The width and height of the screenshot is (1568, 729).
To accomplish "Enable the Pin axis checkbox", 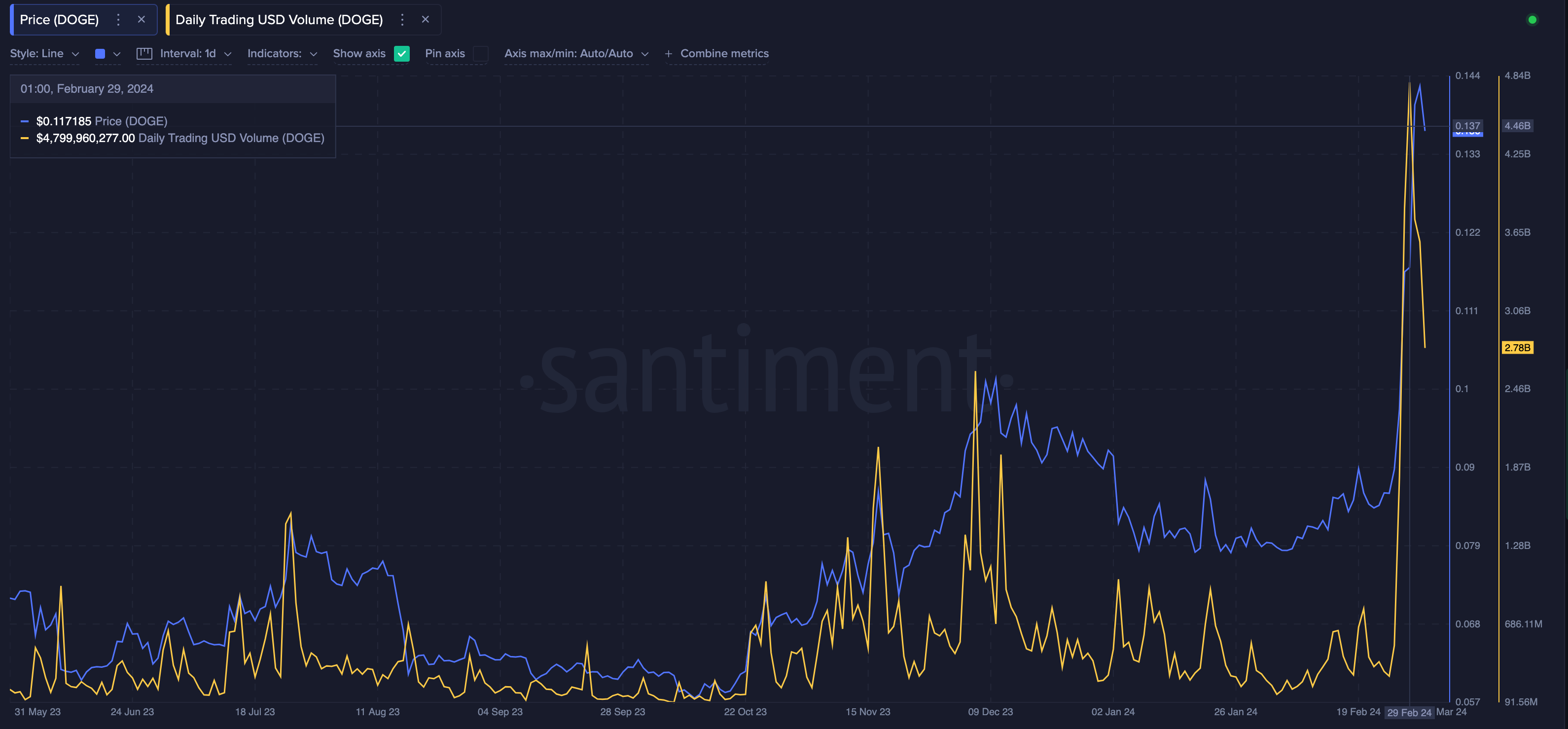I will pyautogui.click(x=481, y=54).
